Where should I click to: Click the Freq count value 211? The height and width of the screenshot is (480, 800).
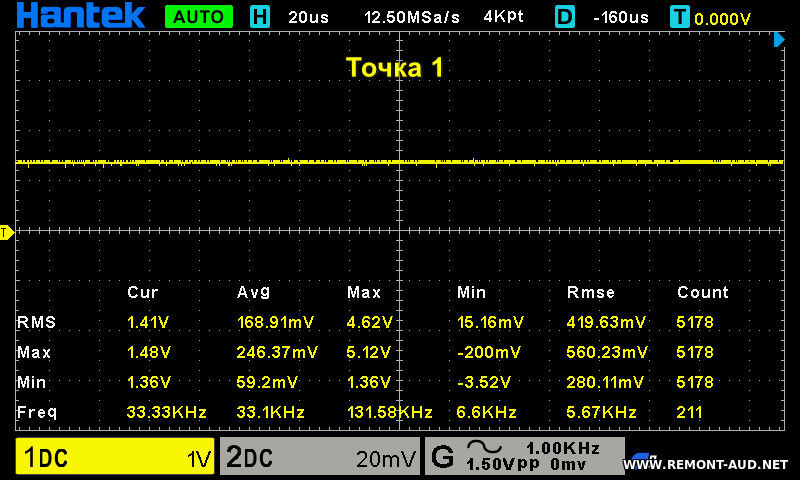[x=689, y=412]
